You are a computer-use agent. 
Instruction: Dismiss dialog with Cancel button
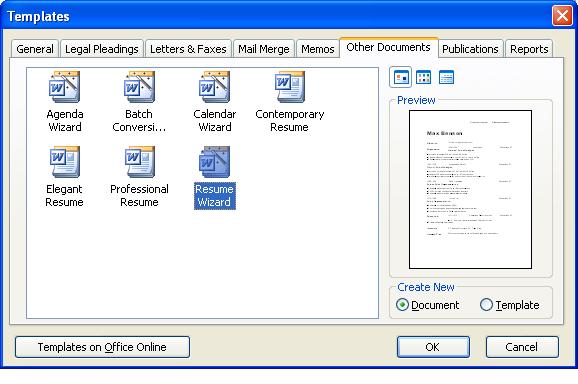(522, 347)
